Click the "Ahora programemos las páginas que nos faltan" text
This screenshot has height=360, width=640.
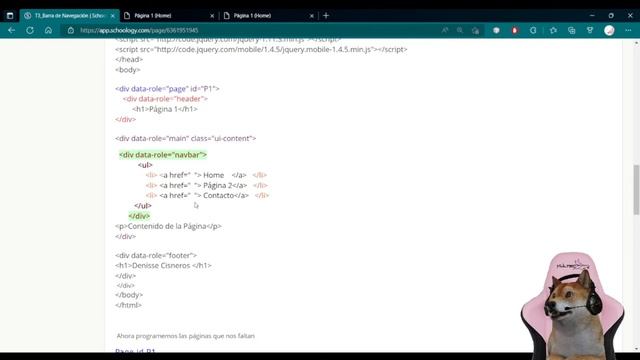(186, 336)
